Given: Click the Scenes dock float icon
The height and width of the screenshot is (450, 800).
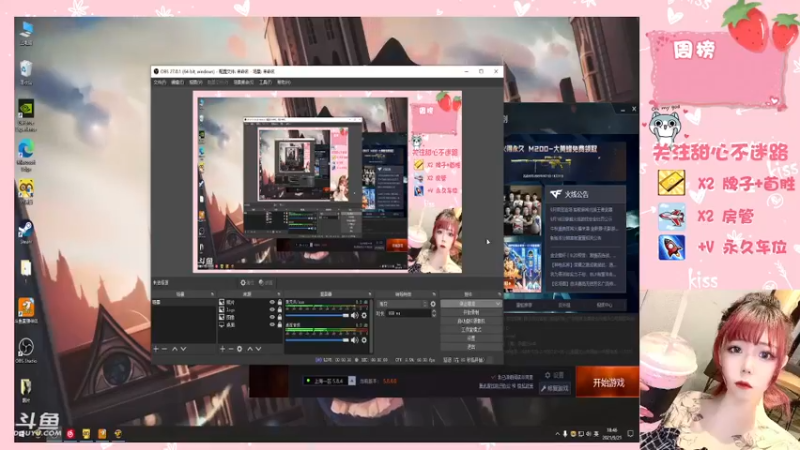Looking at the screenshot, I should (212, 294).
